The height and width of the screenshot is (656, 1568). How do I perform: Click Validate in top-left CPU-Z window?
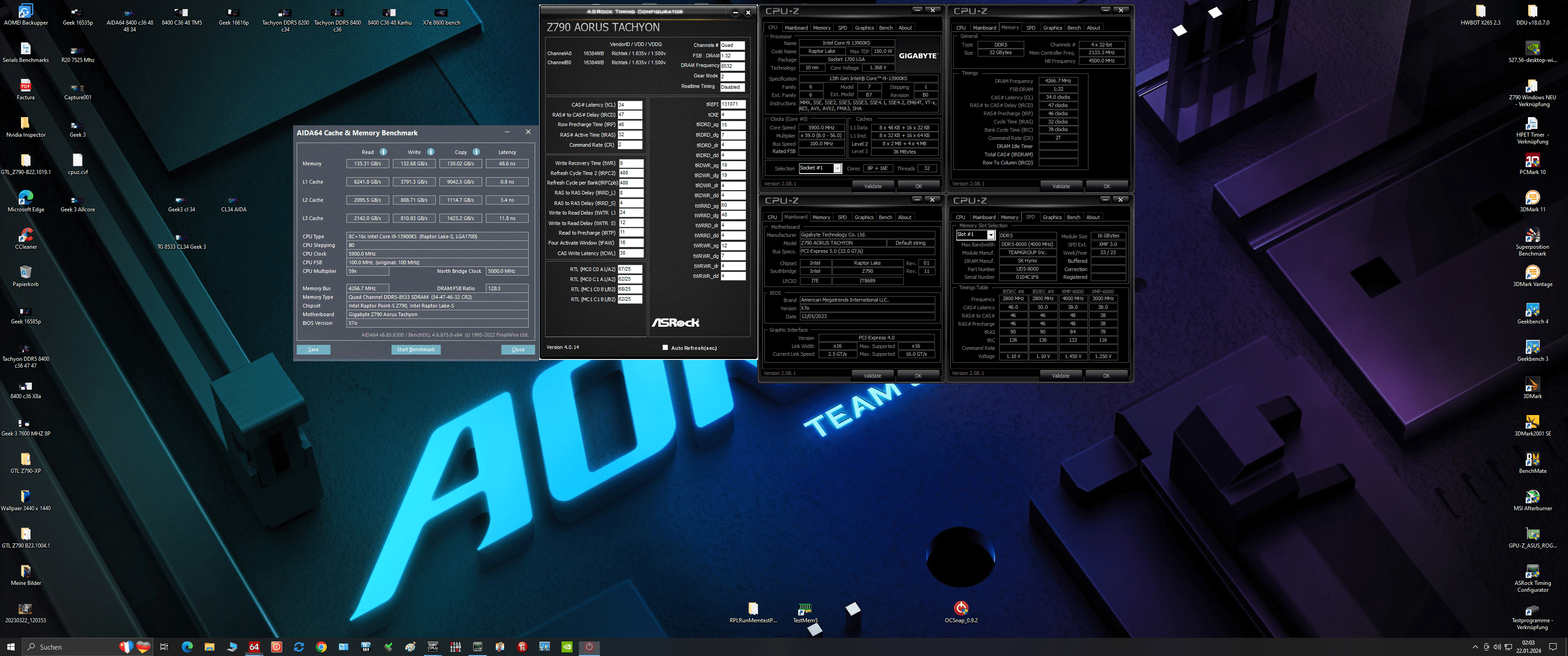(873, 186)
